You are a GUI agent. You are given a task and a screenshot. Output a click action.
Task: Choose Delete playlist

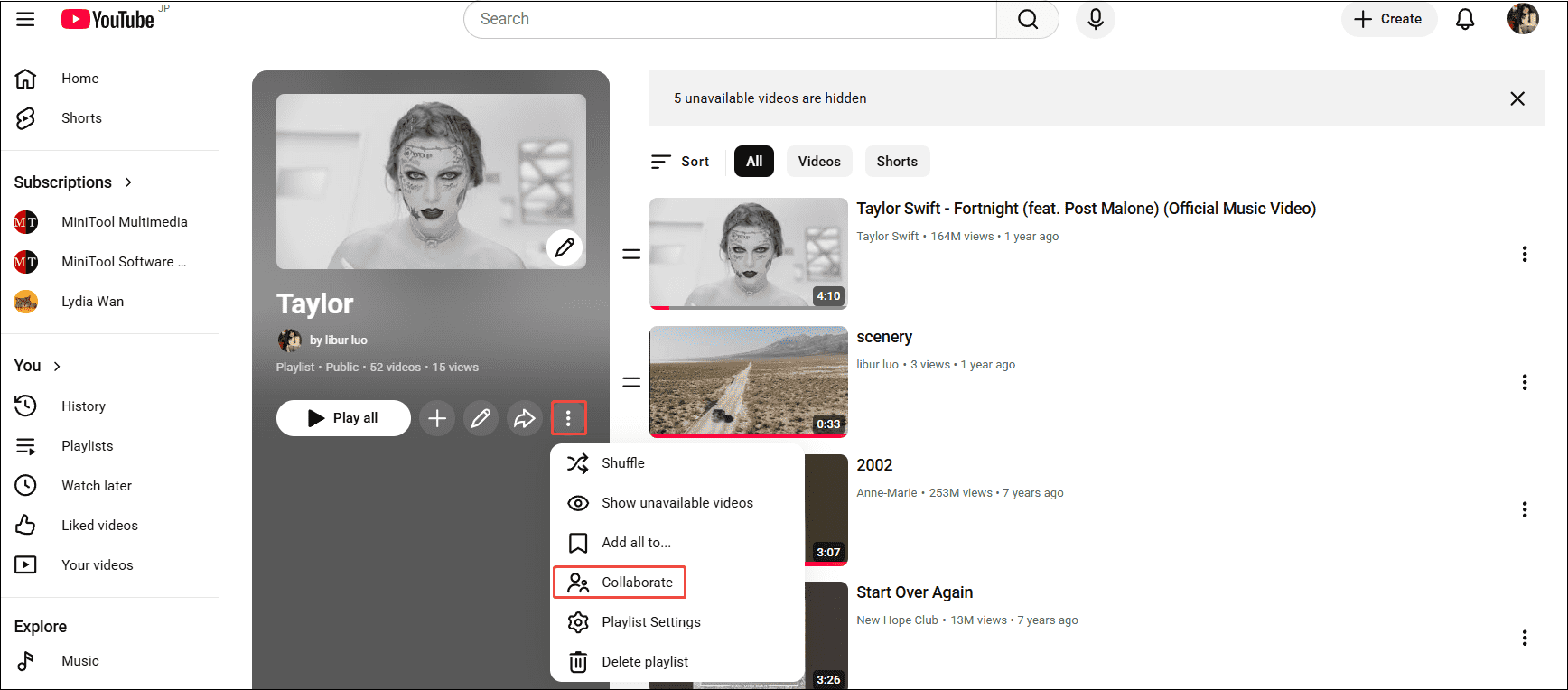click(677, 661)
